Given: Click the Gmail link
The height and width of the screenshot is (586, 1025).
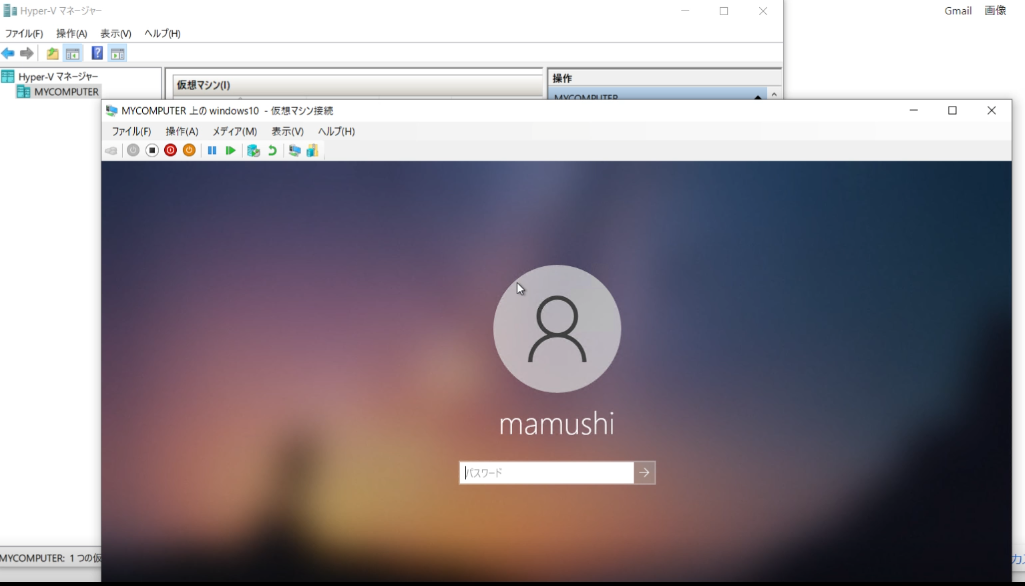Looking at the screenshot, I should point(957,11).
